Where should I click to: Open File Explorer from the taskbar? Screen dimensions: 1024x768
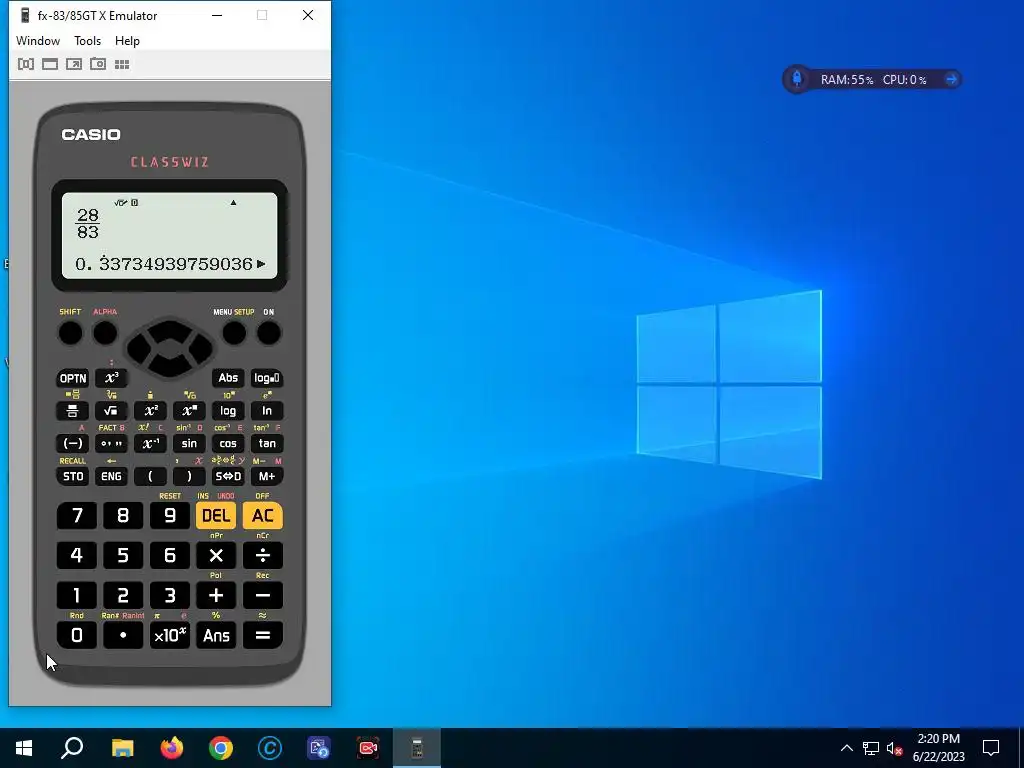pyautogui.click(x=123, y=748)
